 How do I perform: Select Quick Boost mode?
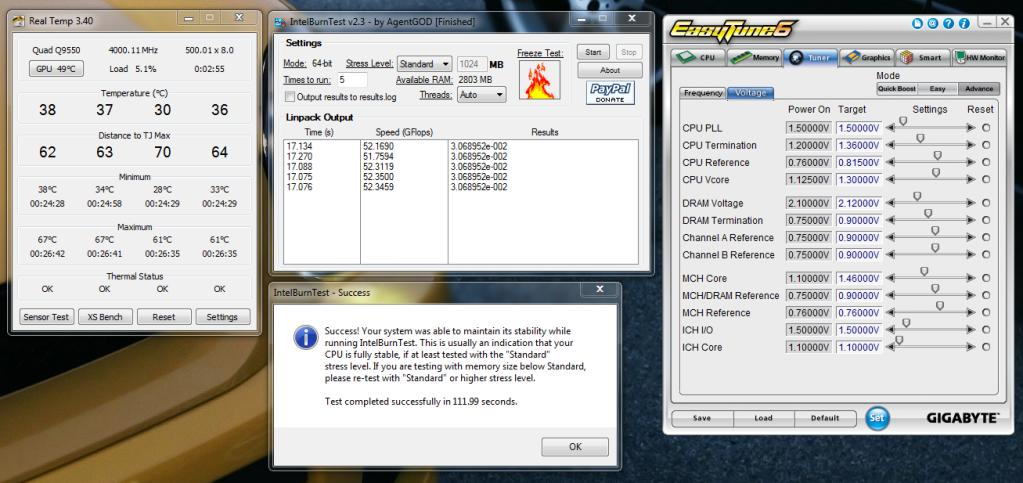pos(896,88)
